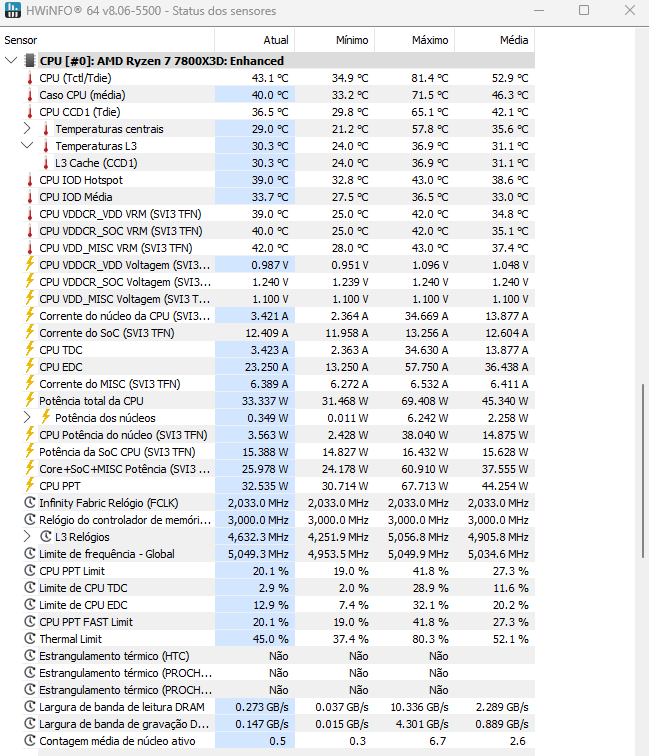
Task: Click the Atual column header
Action: pos(255,40)
